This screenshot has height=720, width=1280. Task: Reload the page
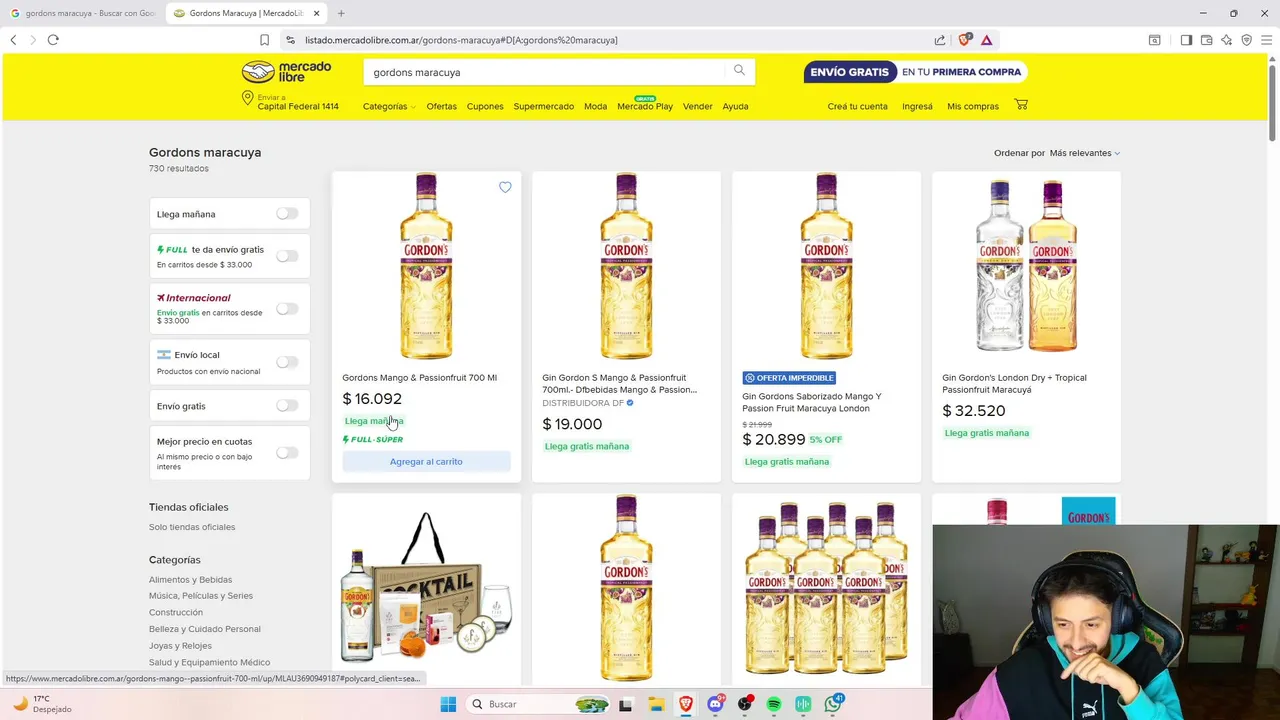[53, 40]
